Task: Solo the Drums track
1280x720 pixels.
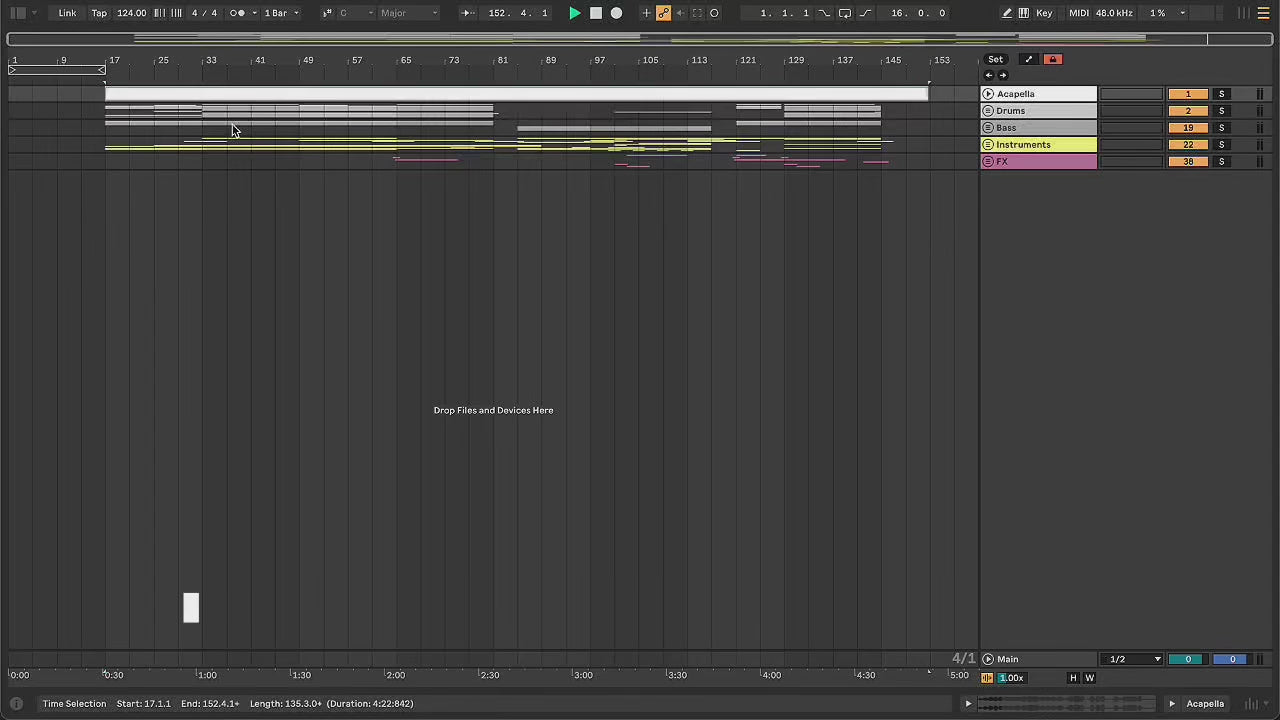Action: tap(1221, 111)
